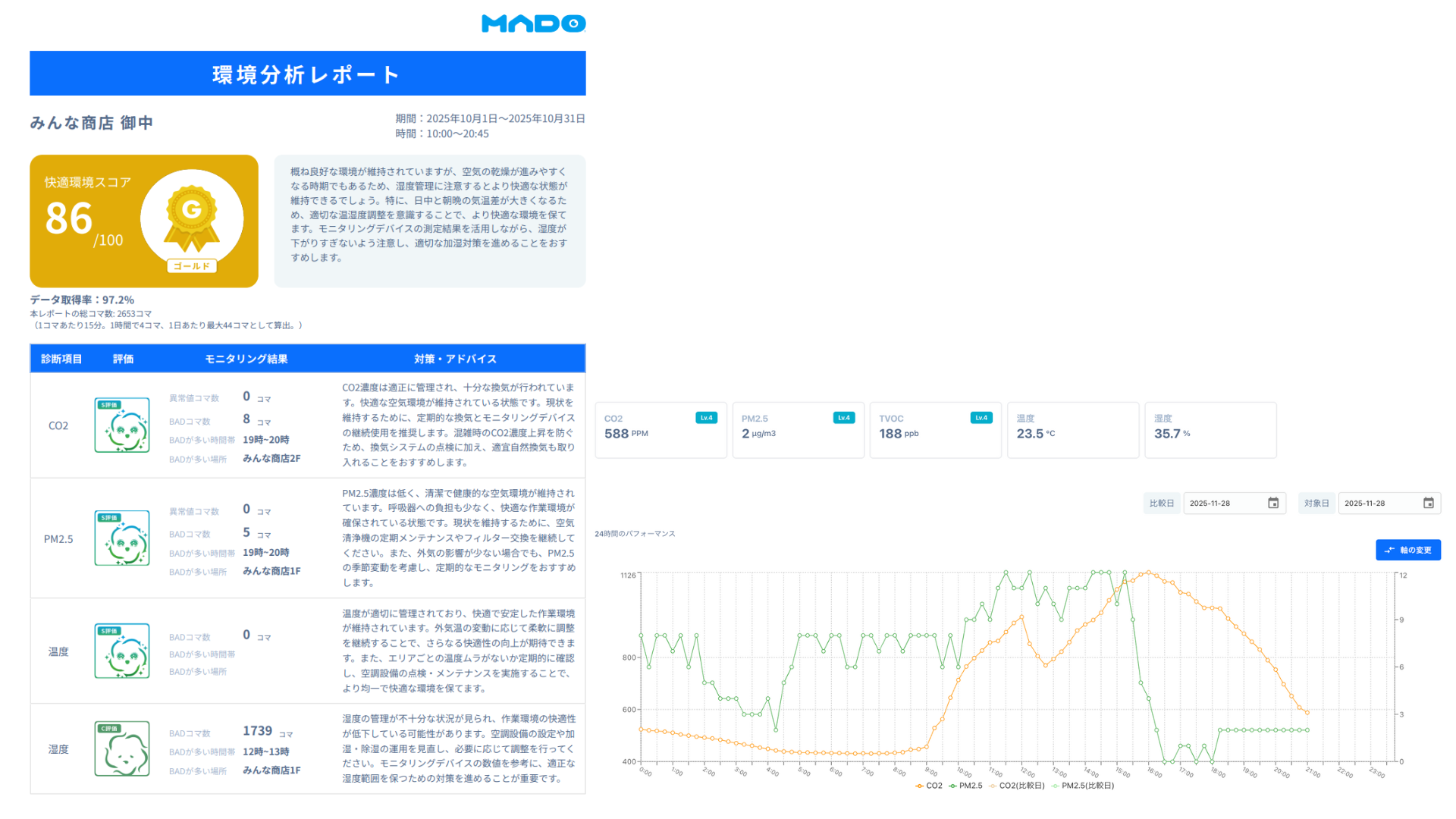Screen dimensions: 1456x819
Task: Click PM2.5 S-rating mascot icon
Action: click(122, 538)
